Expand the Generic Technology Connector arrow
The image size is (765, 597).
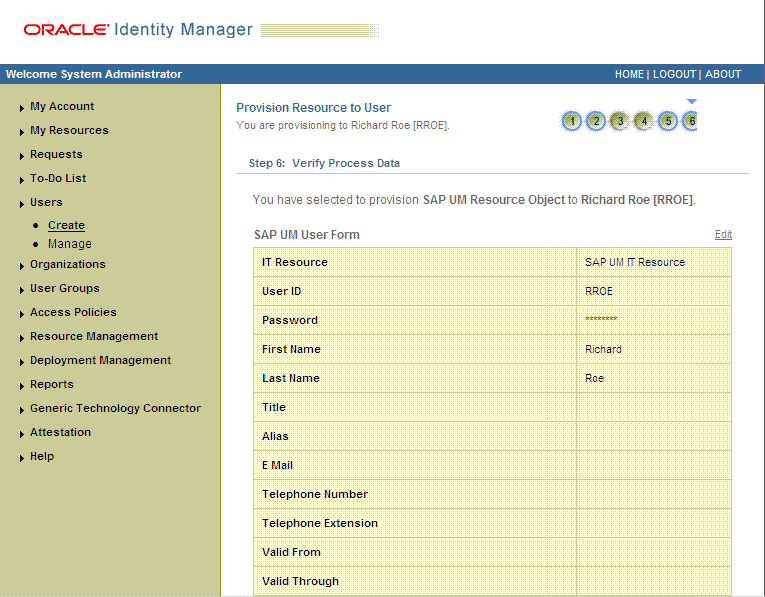click(x=22, y=410)
